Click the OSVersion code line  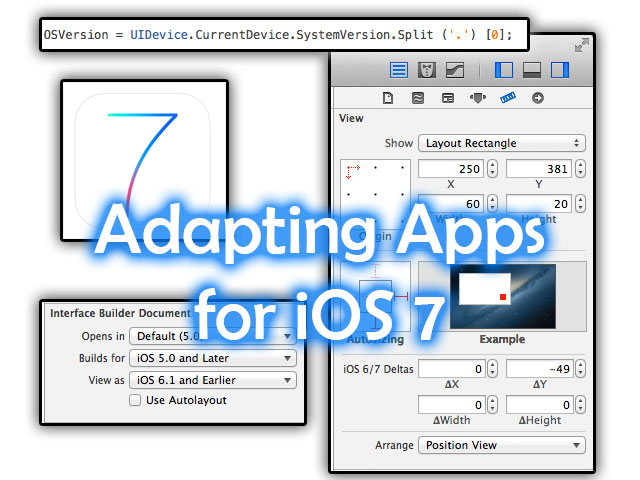coord(278,35)
